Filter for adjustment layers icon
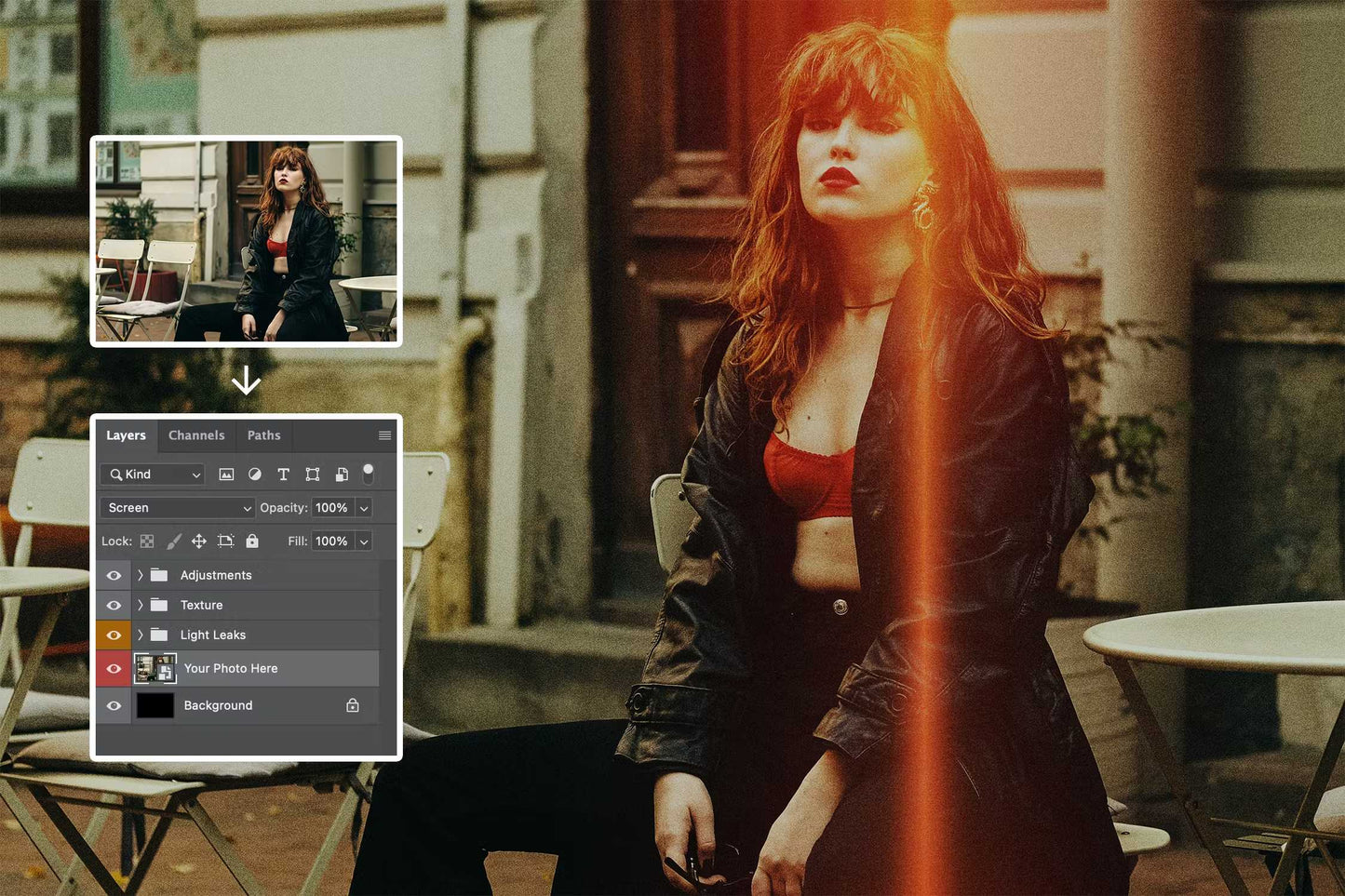The height and width of the screenshot is (896, 1345). (255, 475)
